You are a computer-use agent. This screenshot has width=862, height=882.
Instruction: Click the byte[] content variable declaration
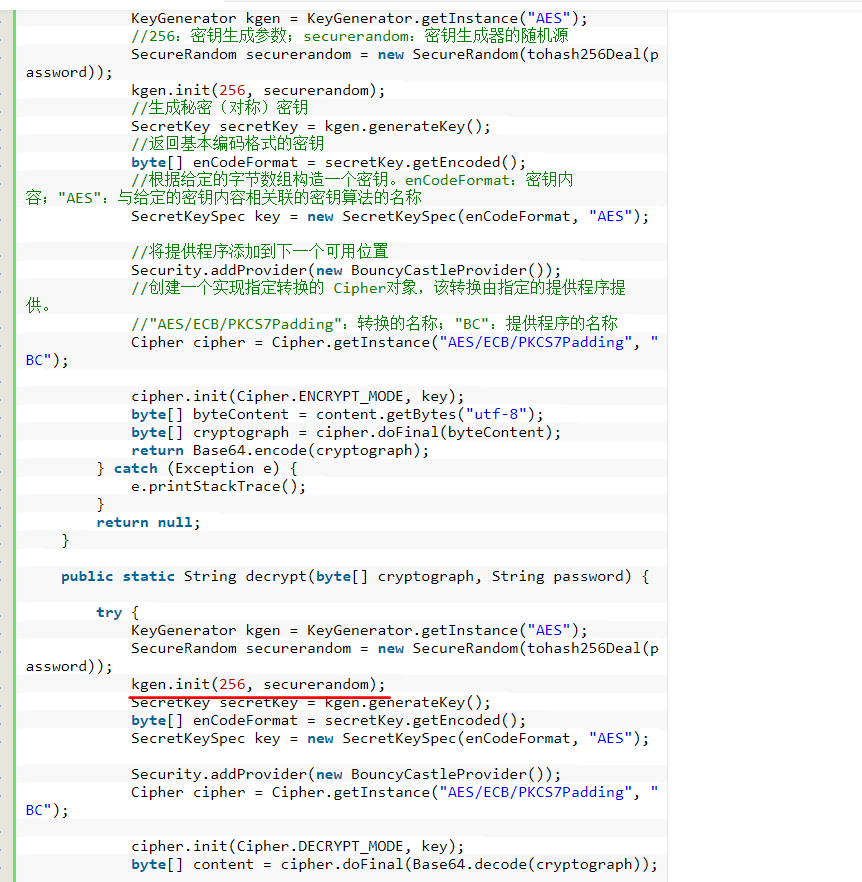coord(192,865)
